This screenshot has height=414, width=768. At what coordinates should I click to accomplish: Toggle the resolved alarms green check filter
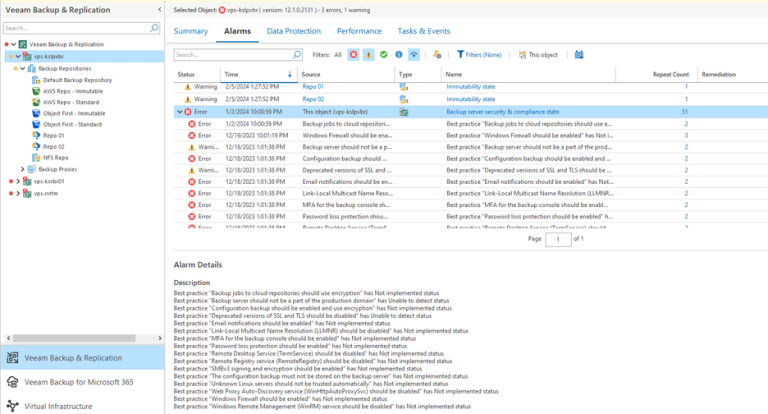point(384,55)
